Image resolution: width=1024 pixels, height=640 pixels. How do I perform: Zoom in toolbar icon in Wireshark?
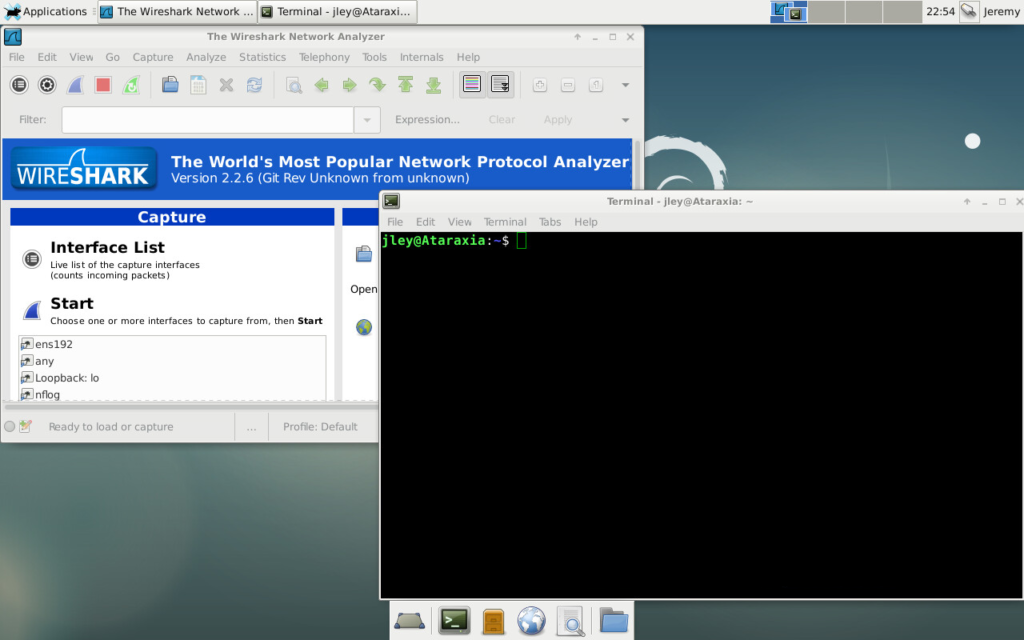point(540,85)
